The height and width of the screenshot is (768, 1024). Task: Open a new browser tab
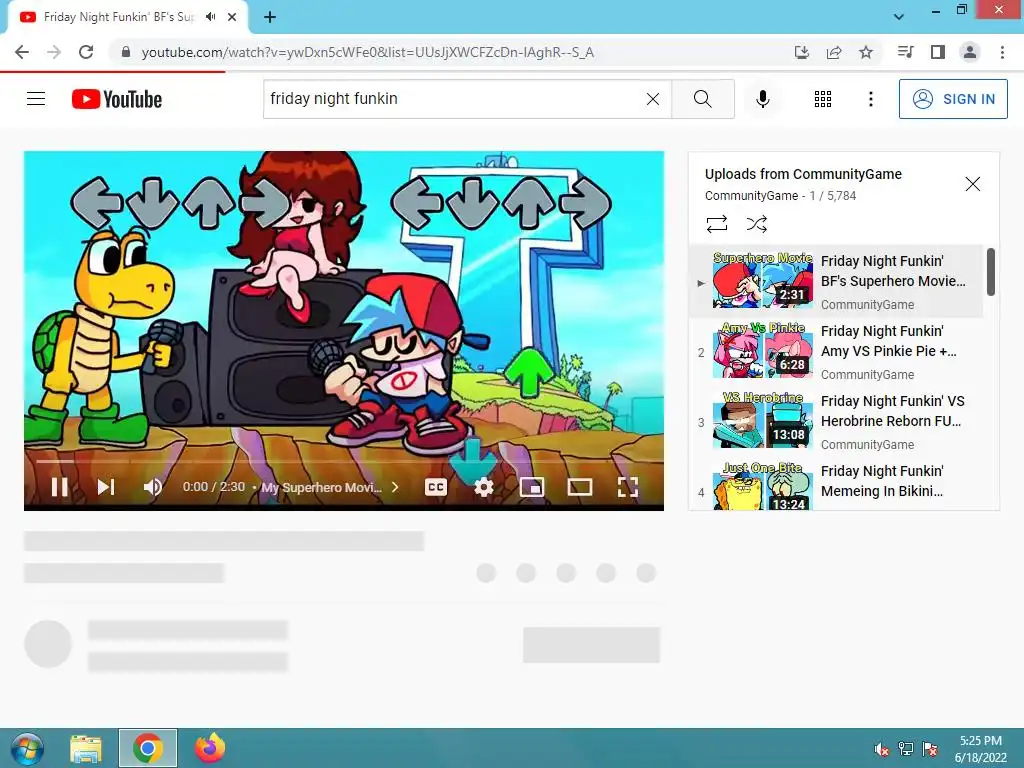(270, 17)
